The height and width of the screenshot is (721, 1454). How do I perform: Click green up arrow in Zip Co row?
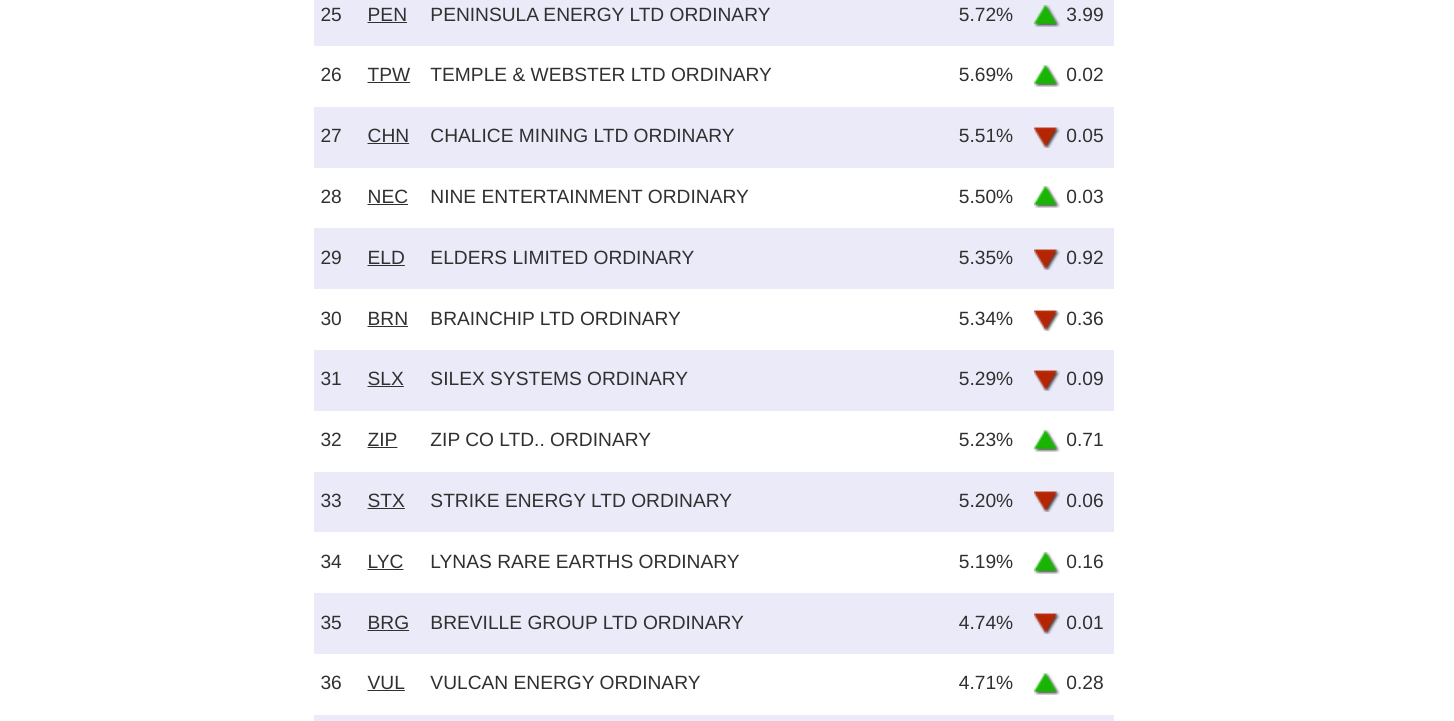pos(1046,441)
